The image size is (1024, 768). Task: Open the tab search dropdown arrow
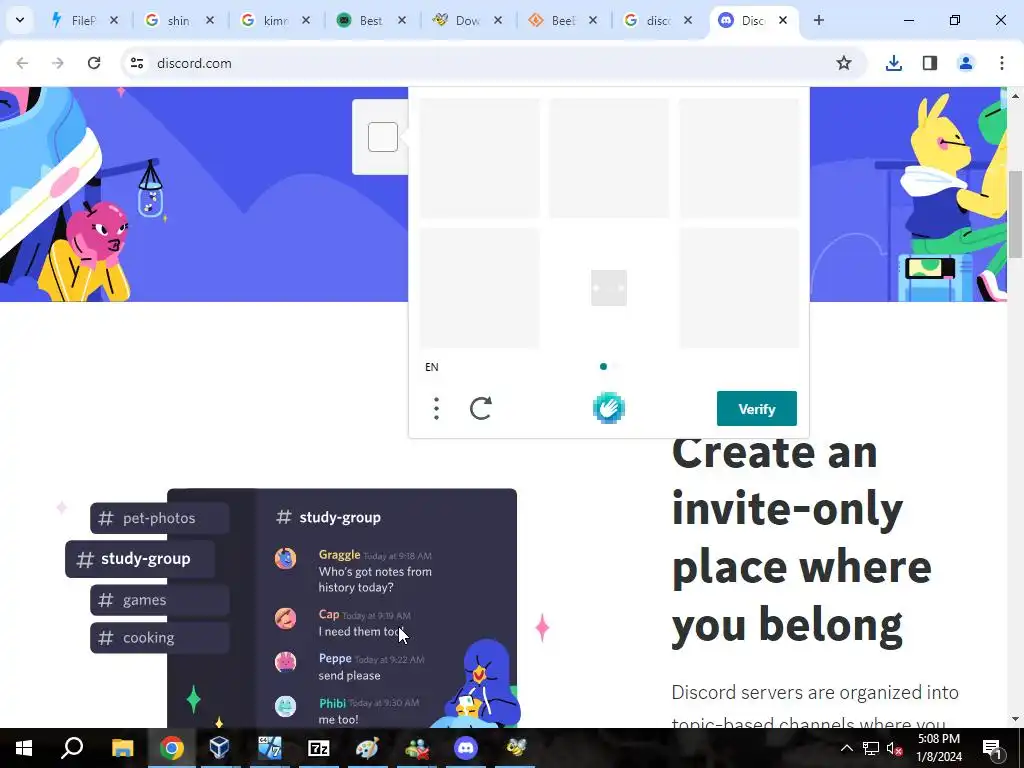point(20,20)
